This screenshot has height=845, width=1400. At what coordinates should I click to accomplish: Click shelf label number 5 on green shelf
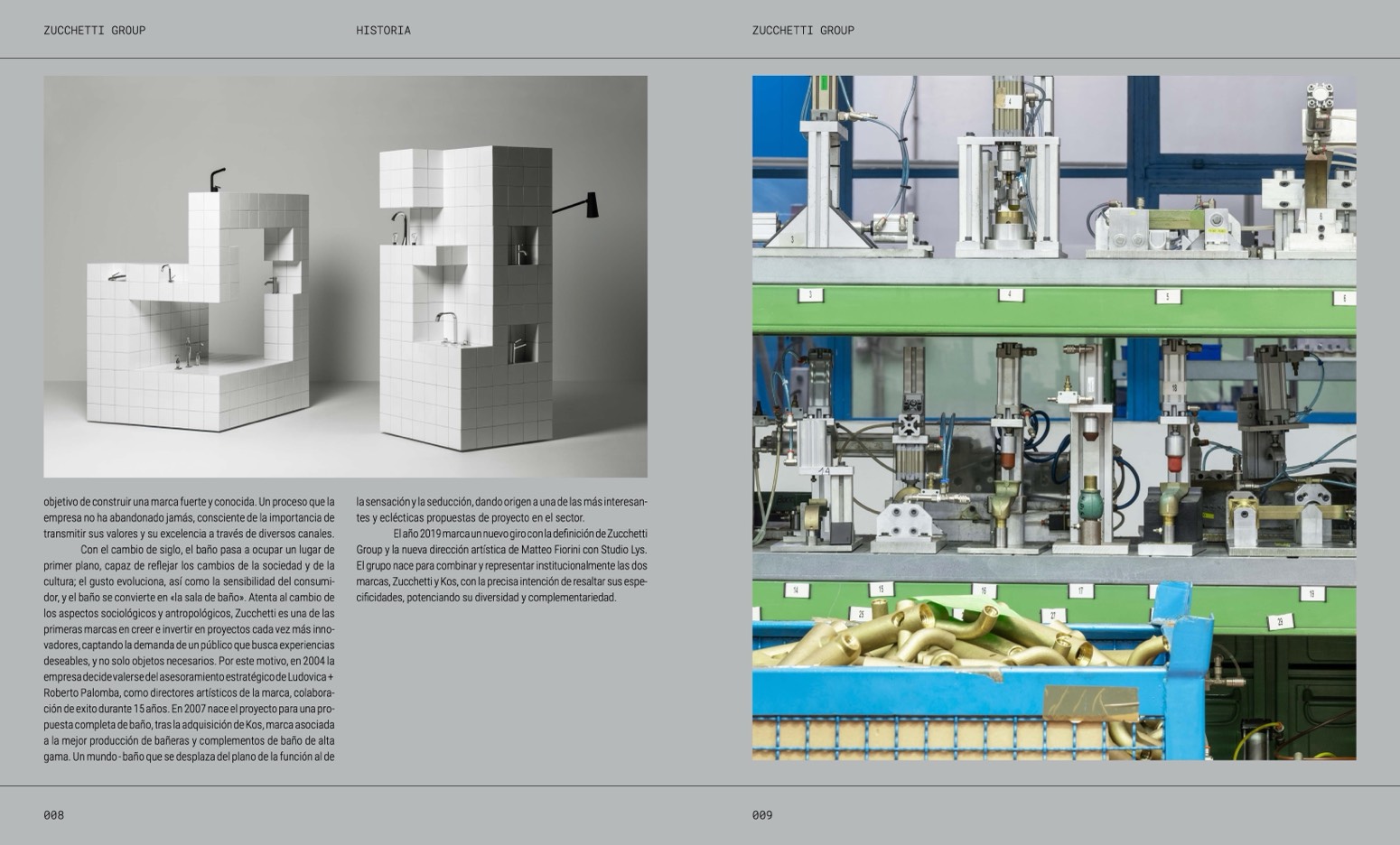[1168, 297]
